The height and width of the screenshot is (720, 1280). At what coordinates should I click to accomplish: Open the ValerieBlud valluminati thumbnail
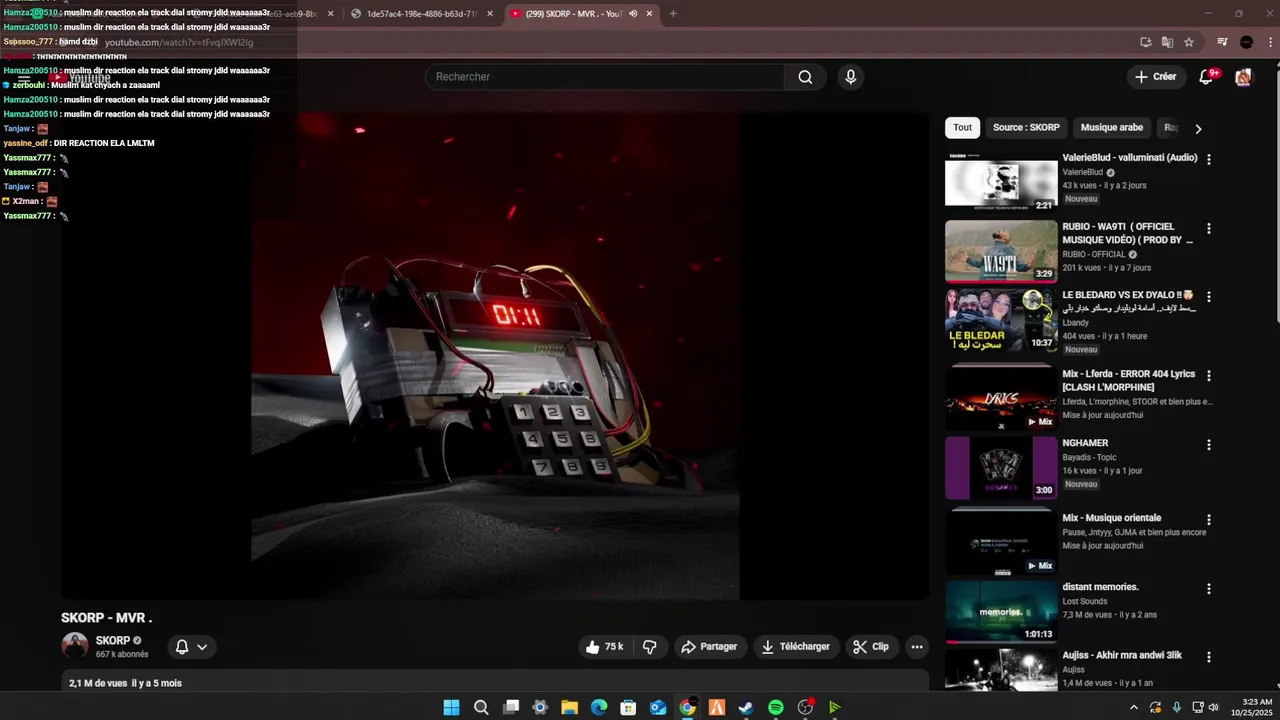point(1001,182)
